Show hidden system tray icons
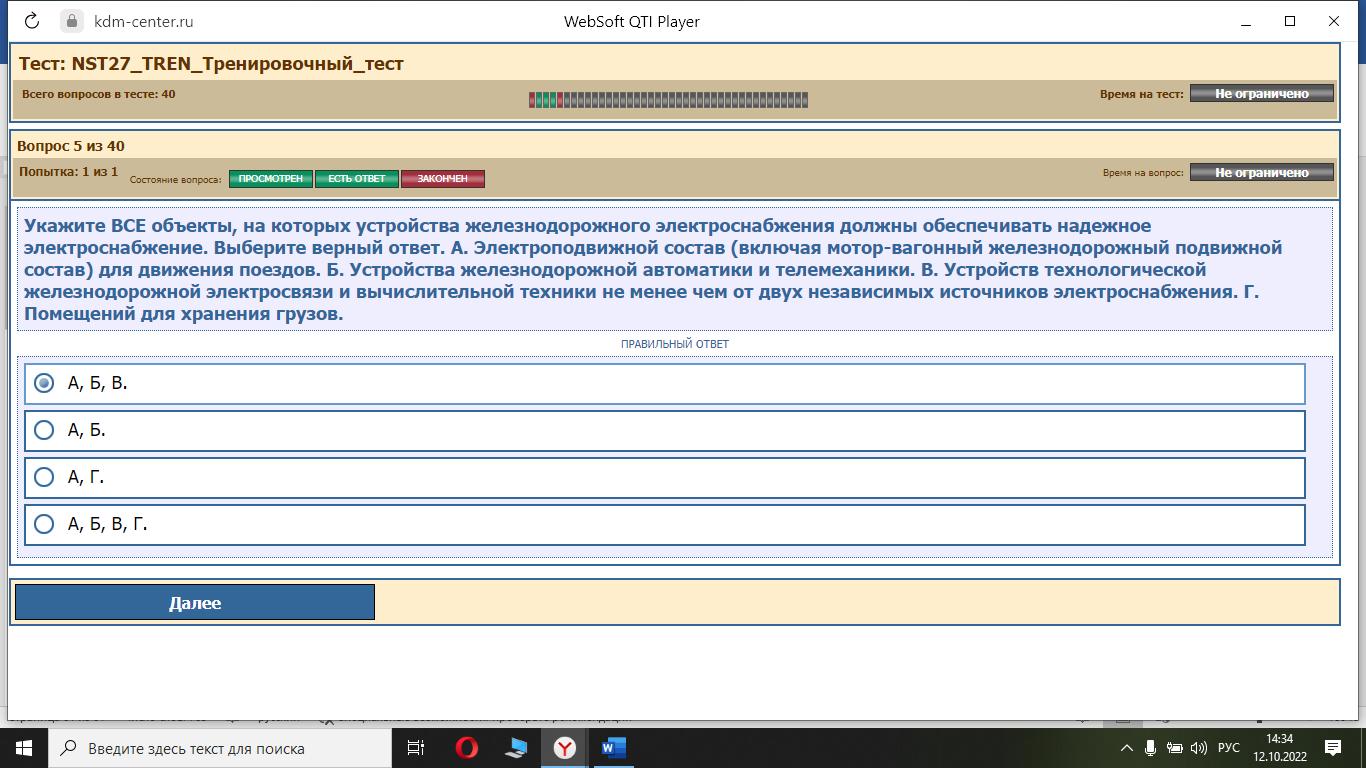Viewport: 1366px width, 768px height. [1126, 748]
